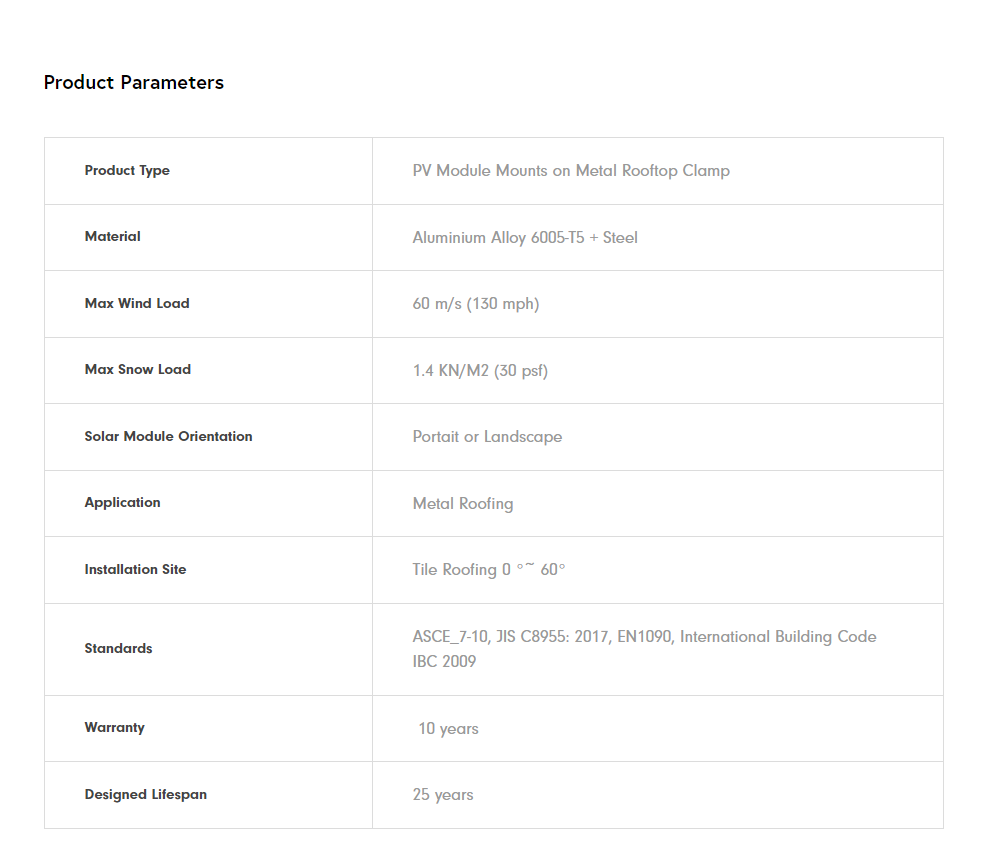Click Aluminium Alloy 6005-T5 + Steel text

(525, 238)
